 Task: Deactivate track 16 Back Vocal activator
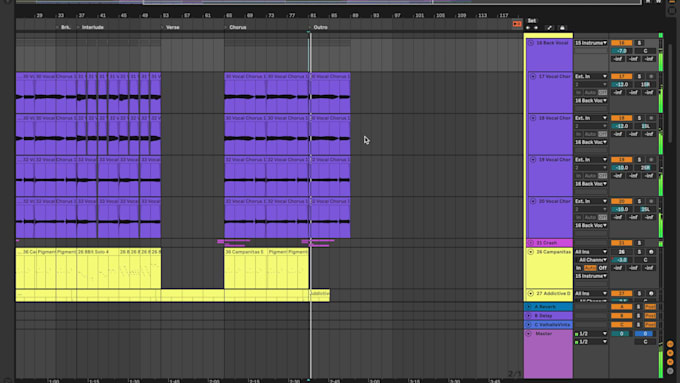(x=621, y=43)
